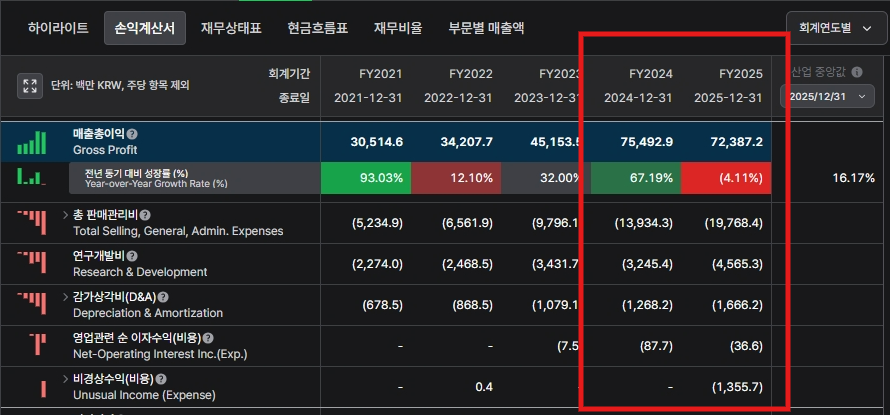
Task: Open the 하이라이트 tab
Action: point(58,28)
